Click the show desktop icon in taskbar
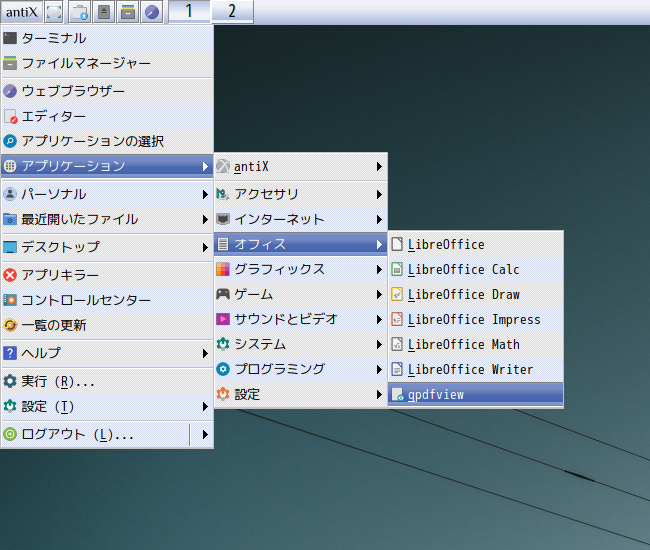The image size is (650, 550). pyautogui.click(x=54, y=12)
